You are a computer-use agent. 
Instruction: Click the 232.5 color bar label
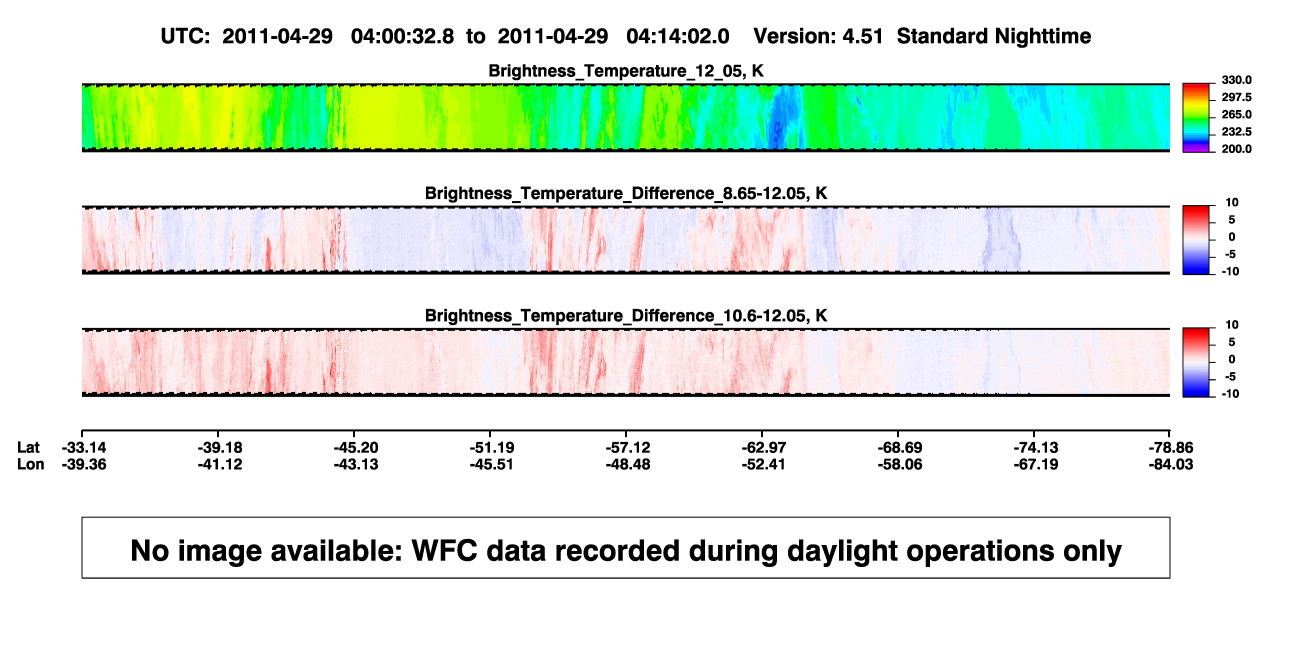click(1237, 132)
